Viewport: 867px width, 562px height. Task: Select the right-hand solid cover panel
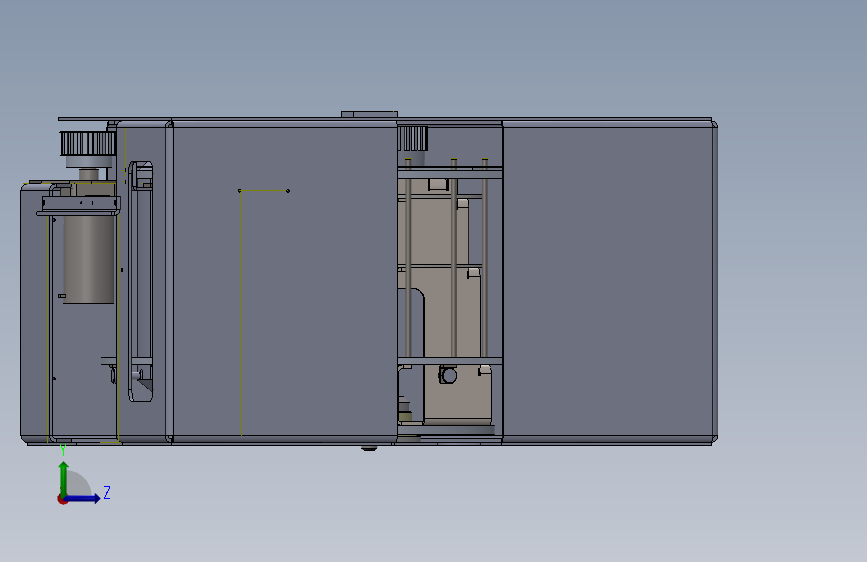(x=608, y=281)
